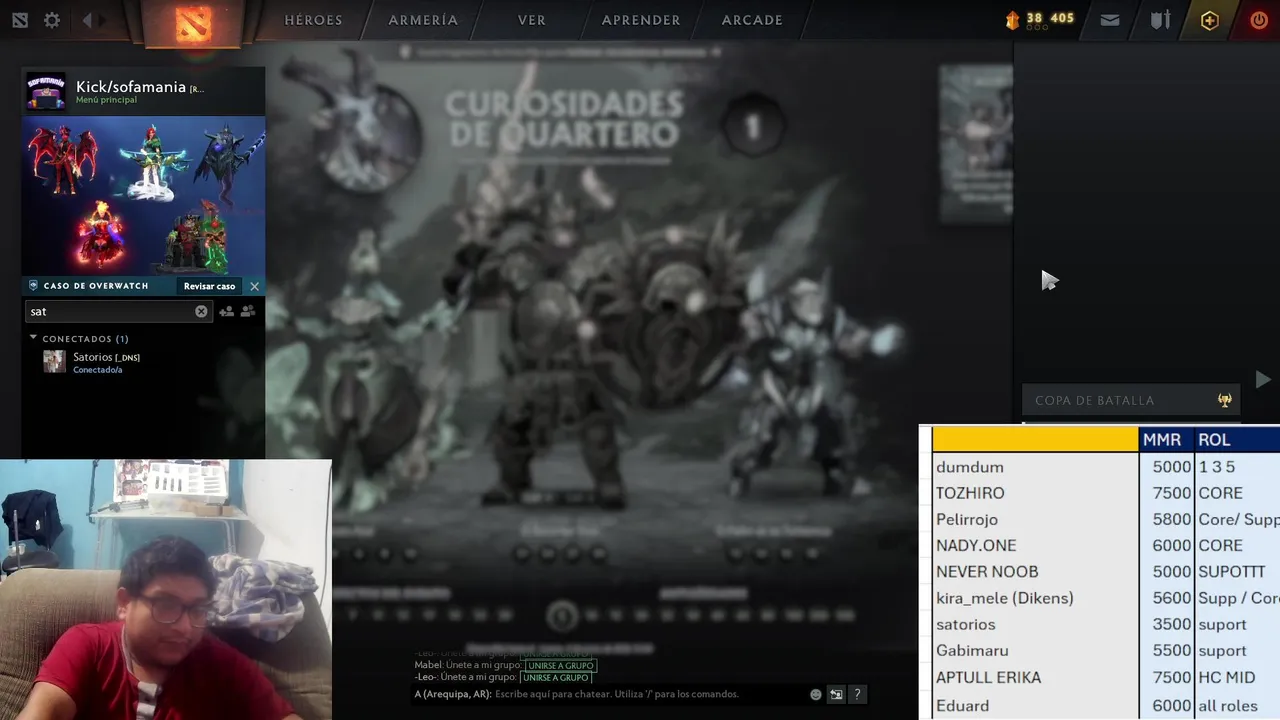
Task: Open the Arcade tab
Action: tap(752, 20)
